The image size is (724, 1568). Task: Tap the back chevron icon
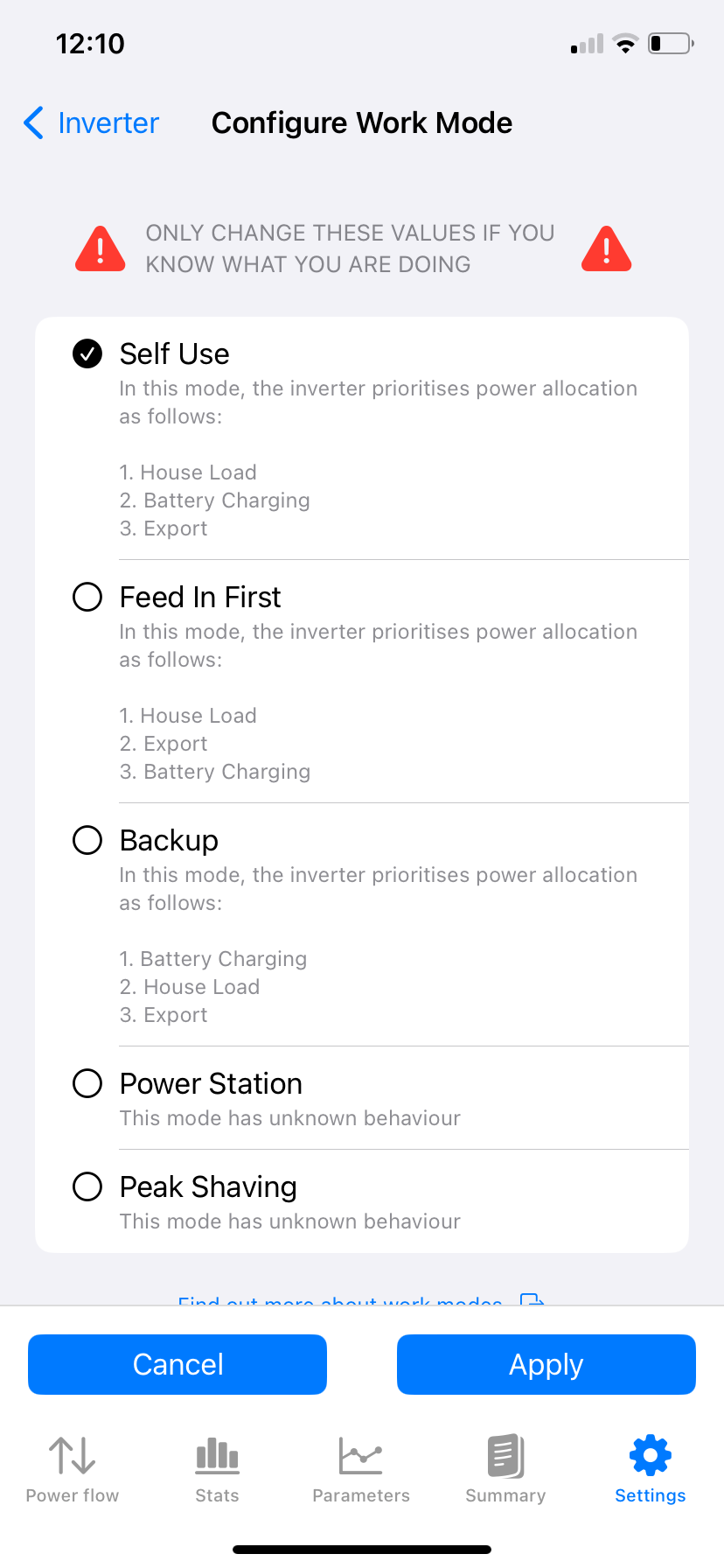[x=33, y=123]
